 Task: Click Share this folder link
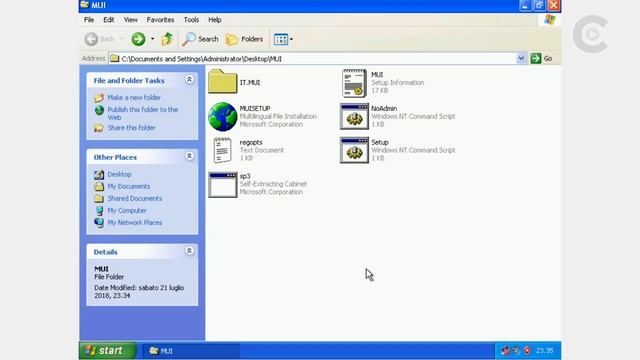tap(131, 128)
